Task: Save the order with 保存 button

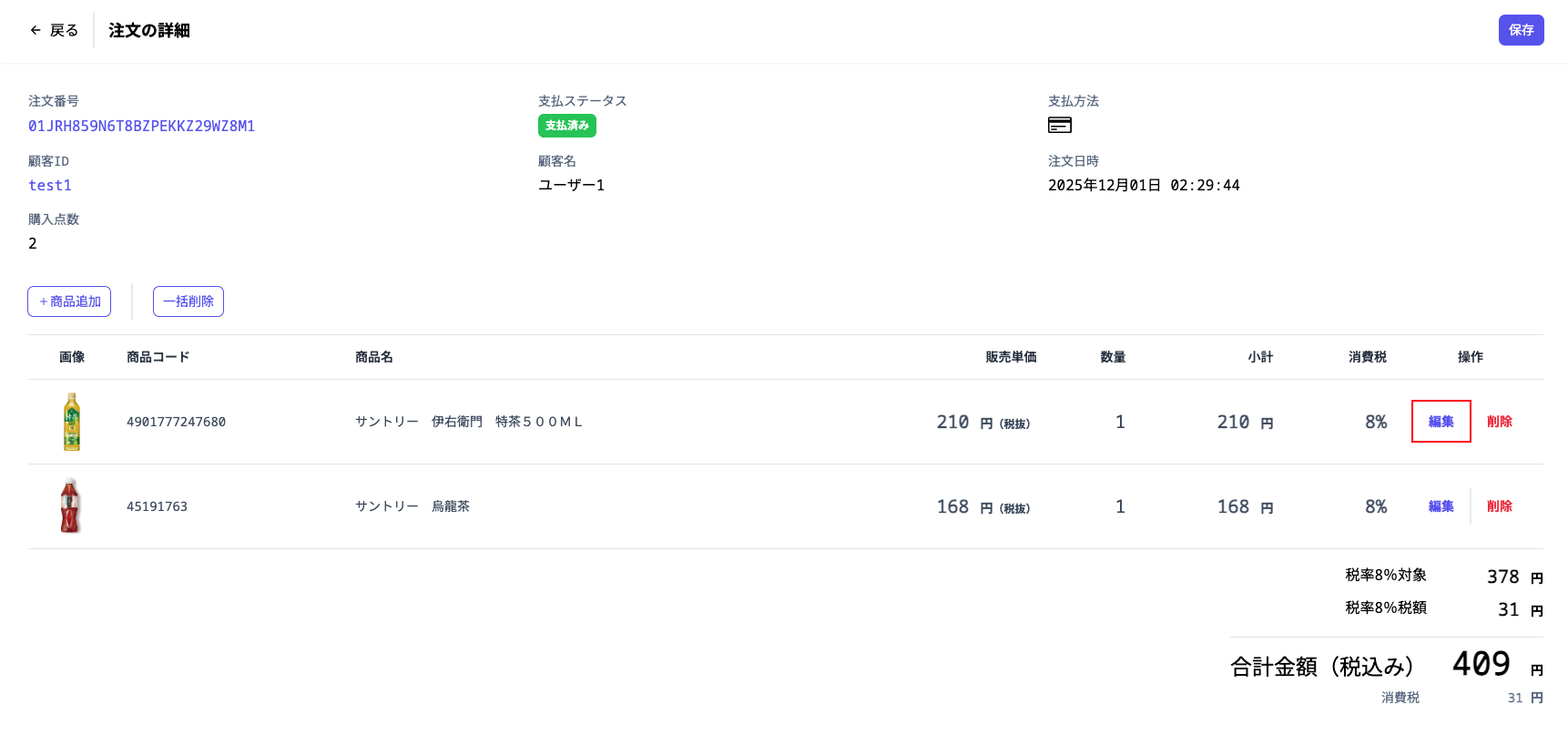Action: (1522, 30)
